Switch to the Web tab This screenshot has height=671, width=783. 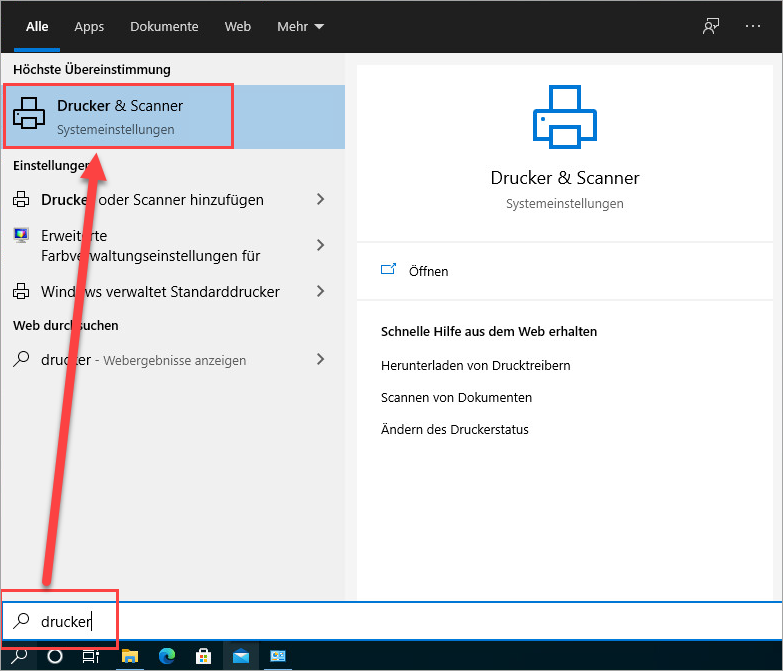pyautogui.click(x=238, y=26)
